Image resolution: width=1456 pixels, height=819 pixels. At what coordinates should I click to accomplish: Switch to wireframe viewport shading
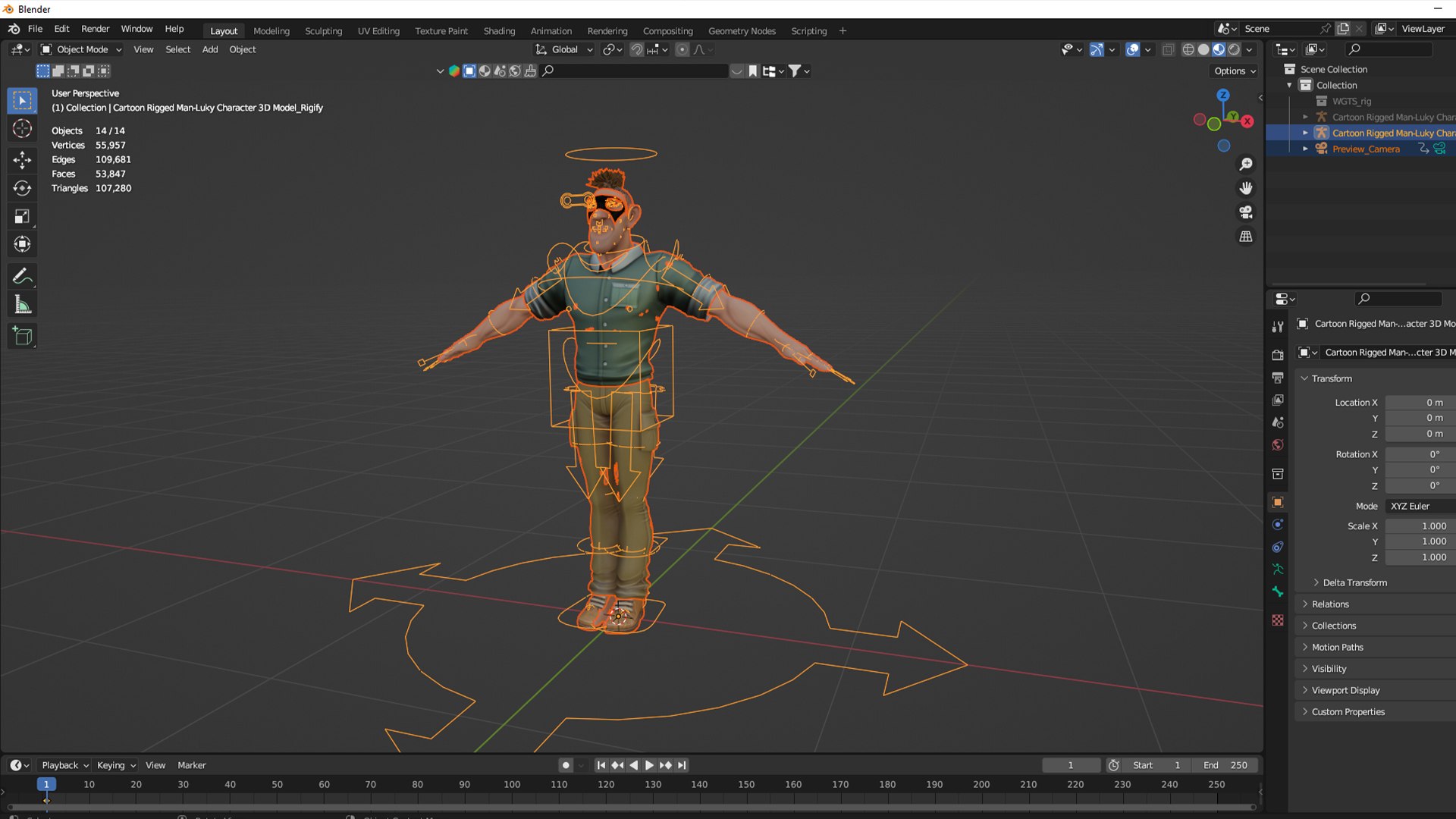click(1188, 49)
